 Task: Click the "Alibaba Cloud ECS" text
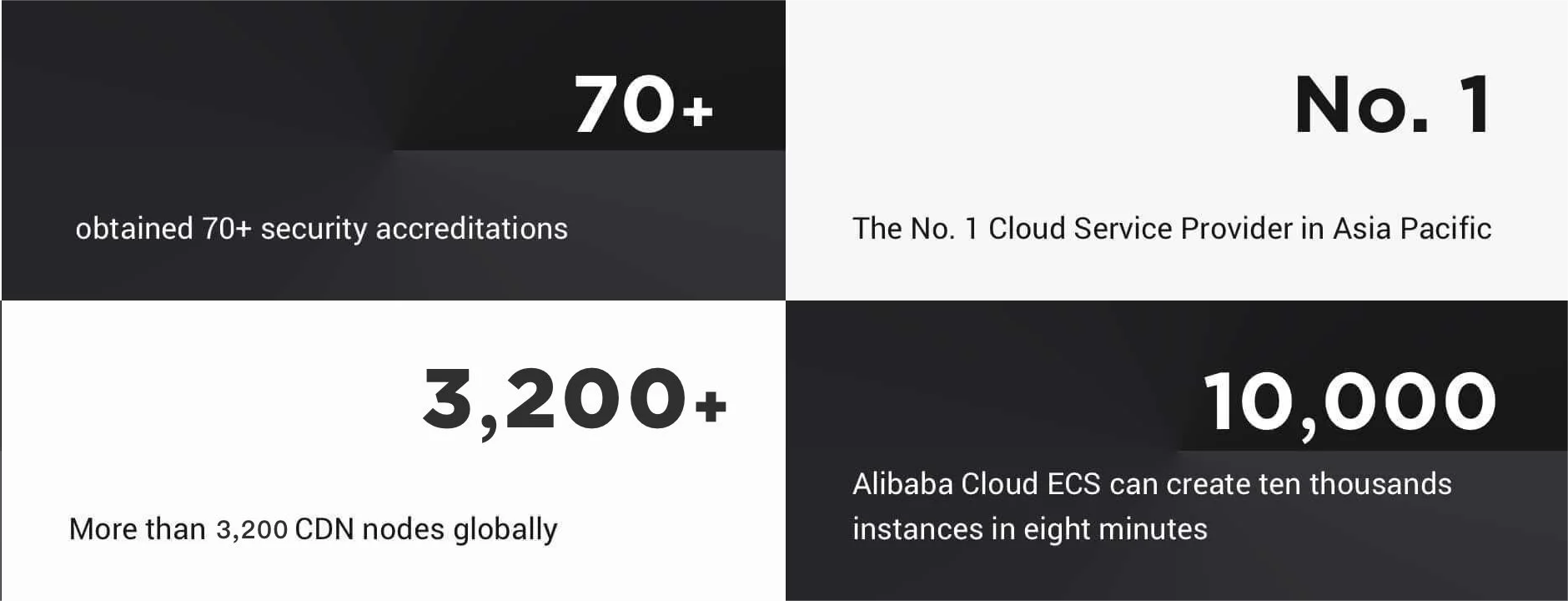tap(977, 484)
